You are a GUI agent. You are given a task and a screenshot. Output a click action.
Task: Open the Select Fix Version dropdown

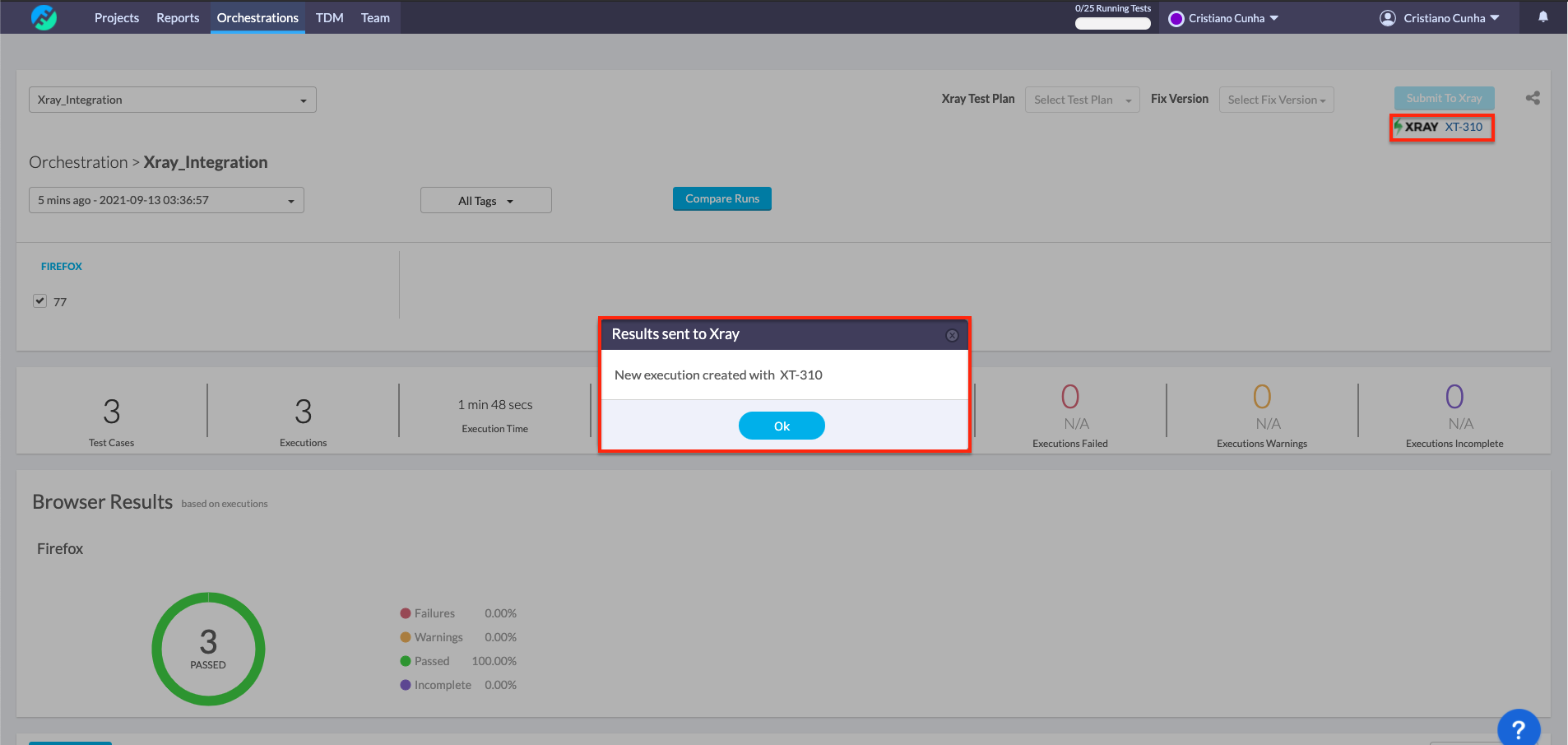(1277, 100)
